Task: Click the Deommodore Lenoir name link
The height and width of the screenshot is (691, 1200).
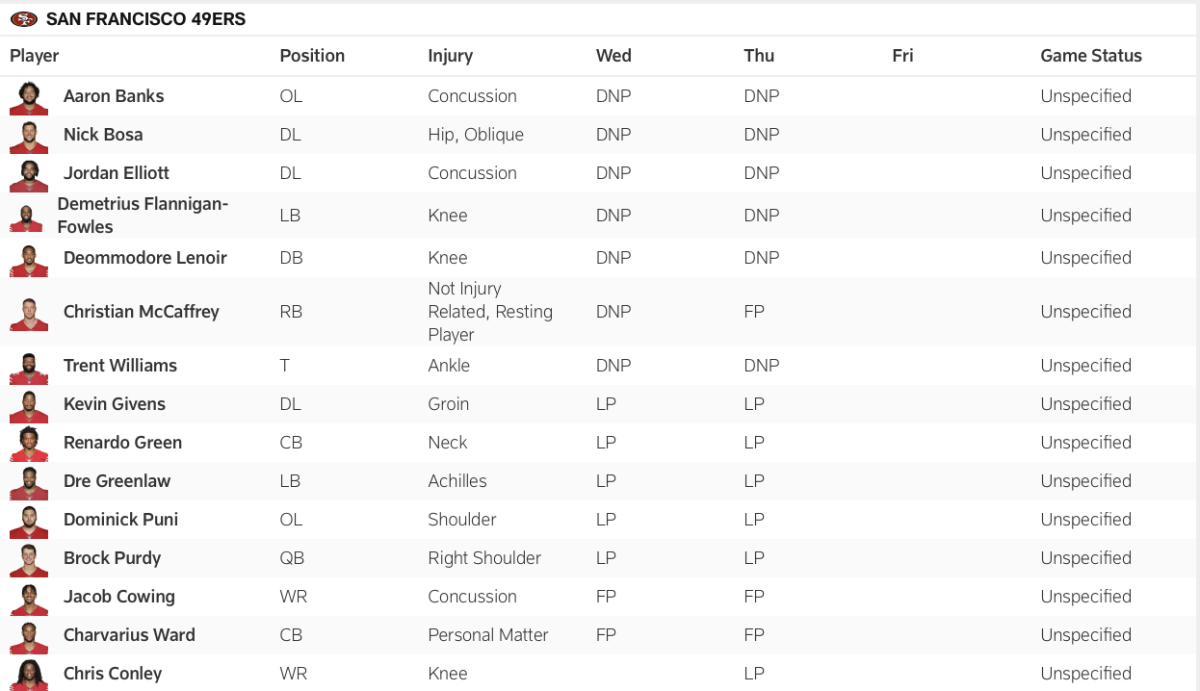Action: coord(145,257)
